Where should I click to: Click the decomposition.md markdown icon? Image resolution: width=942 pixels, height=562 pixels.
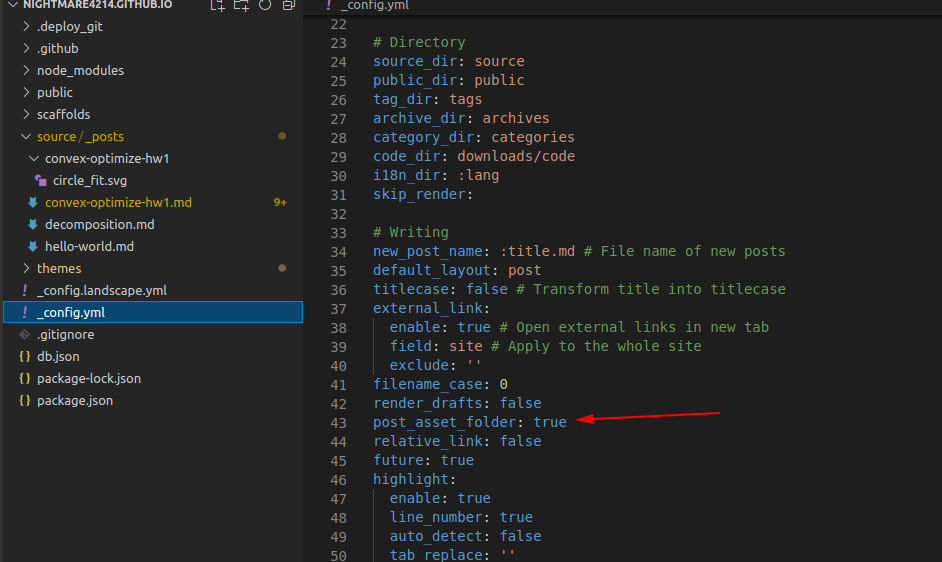[33, 224]
